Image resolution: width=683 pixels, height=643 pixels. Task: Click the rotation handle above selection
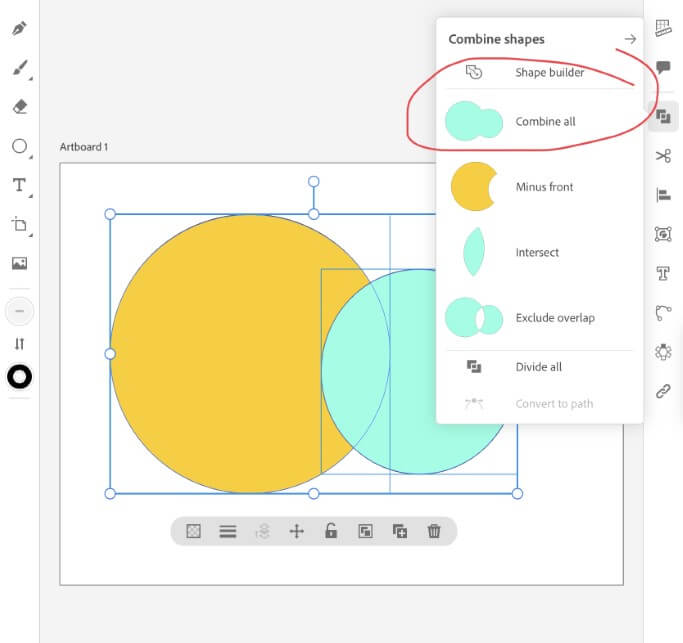314,181
